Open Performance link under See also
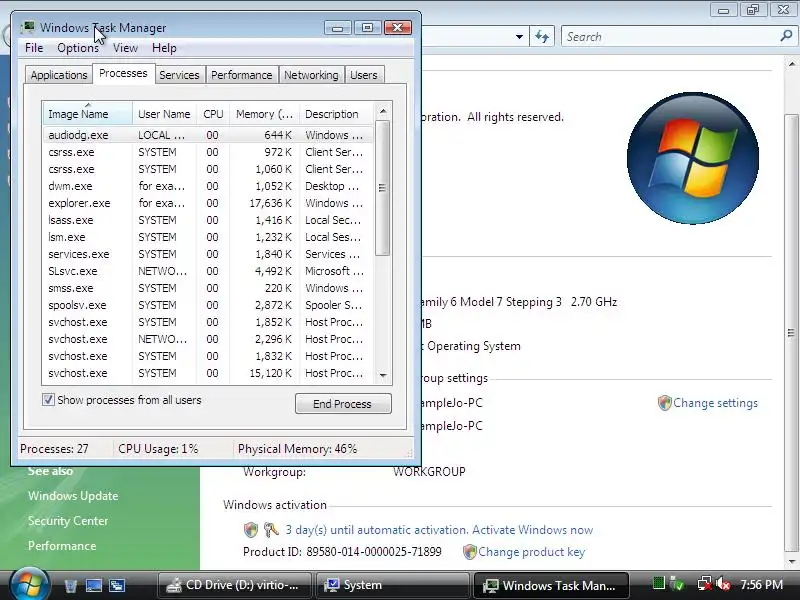Image resolution: width=800 pixels, height=600 pixels. 62,546
